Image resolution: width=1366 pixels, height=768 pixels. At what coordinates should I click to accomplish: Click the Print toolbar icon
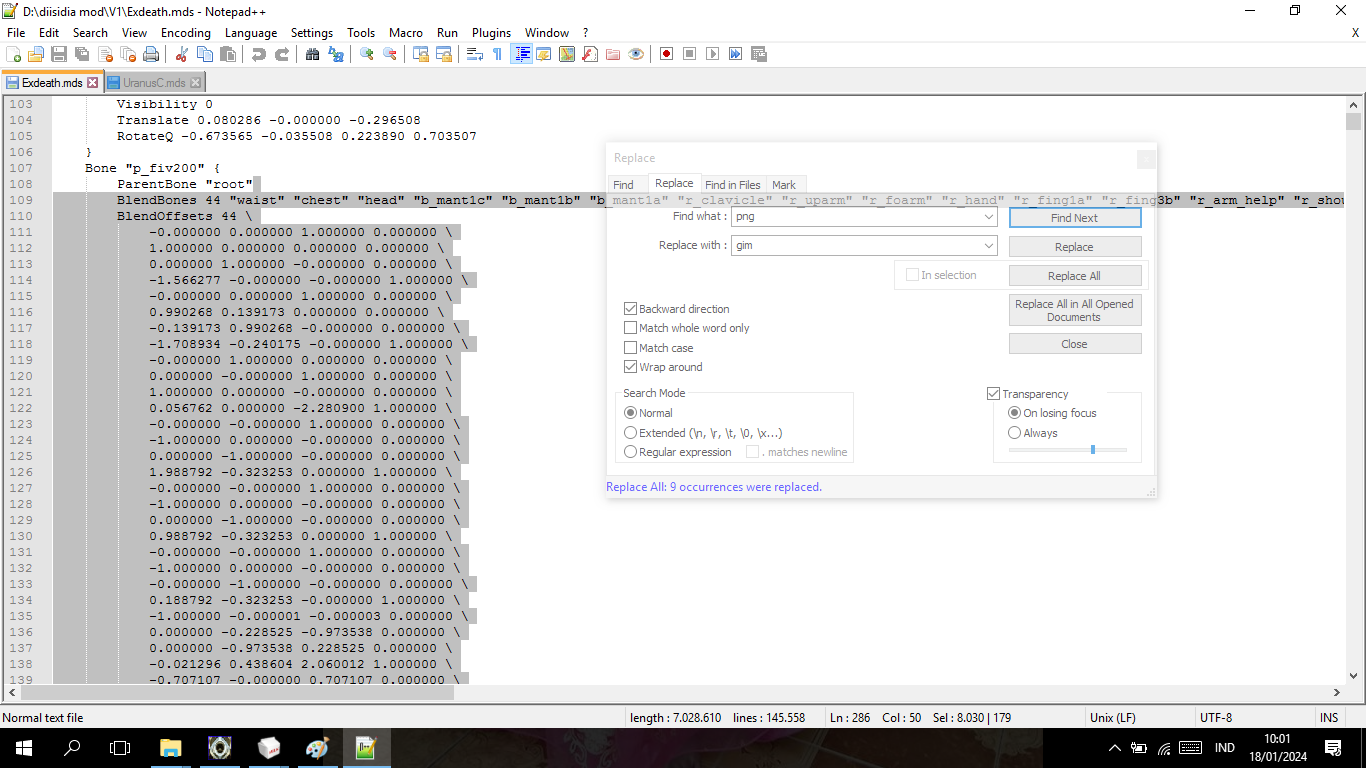click(x=150, y=54)
